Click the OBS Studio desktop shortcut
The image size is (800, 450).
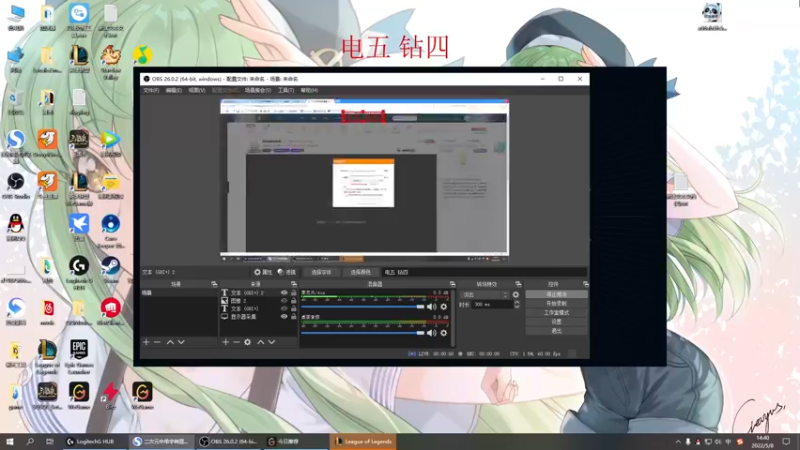[x=16, y=186]
